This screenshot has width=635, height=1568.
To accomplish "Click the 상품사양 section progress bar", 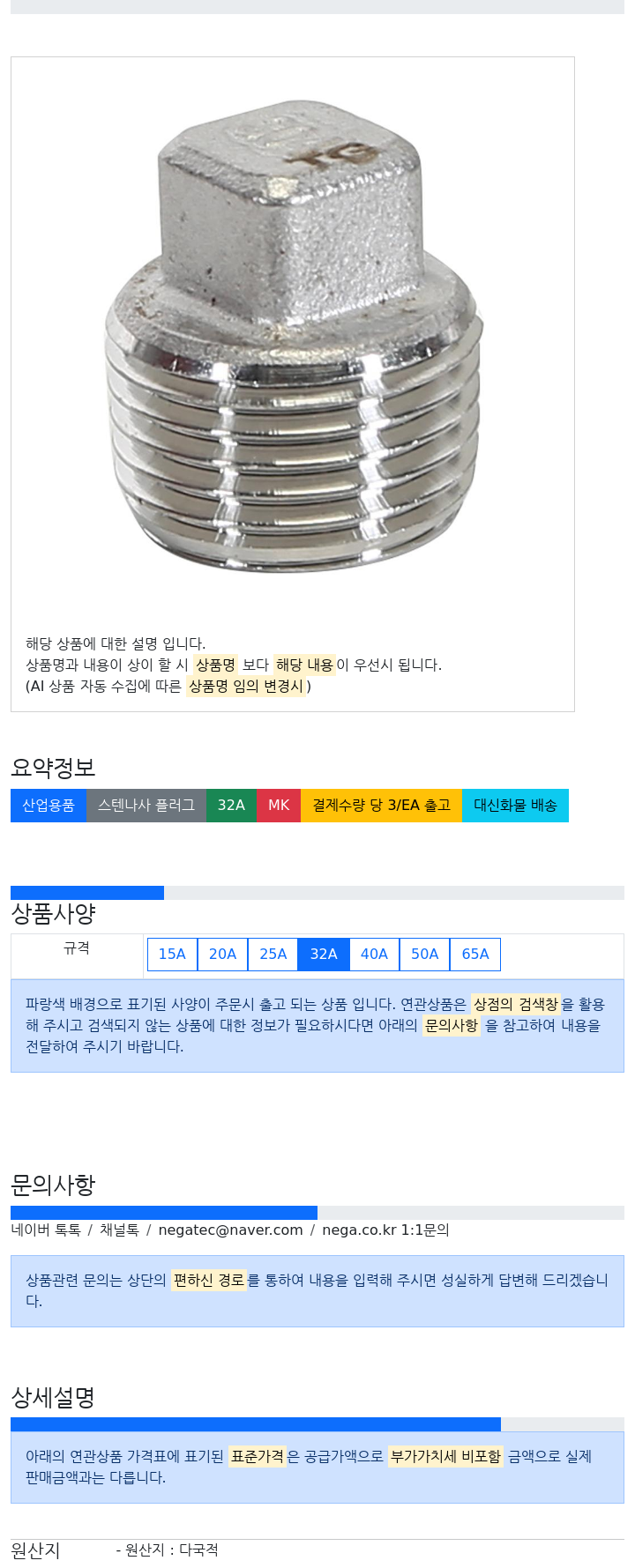I will tap(317, 893).
